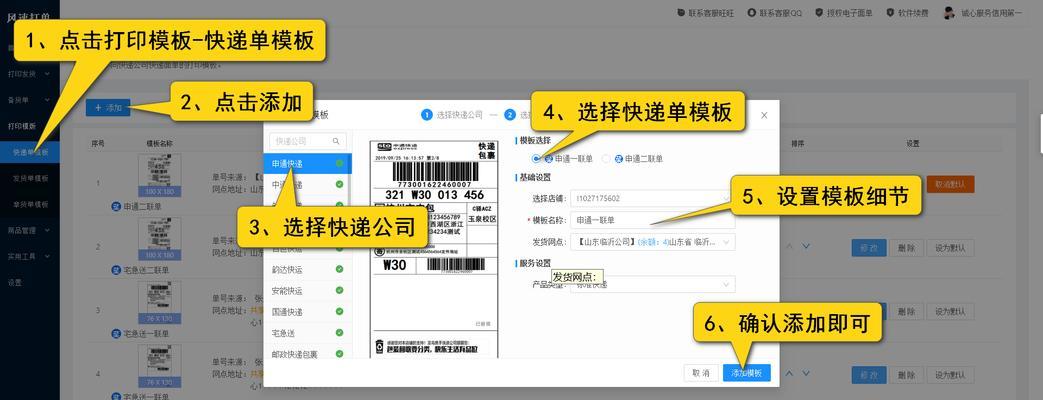Click 设为默认 on table row 4
Screen dimensions: 1043x400
pos(950,375)
